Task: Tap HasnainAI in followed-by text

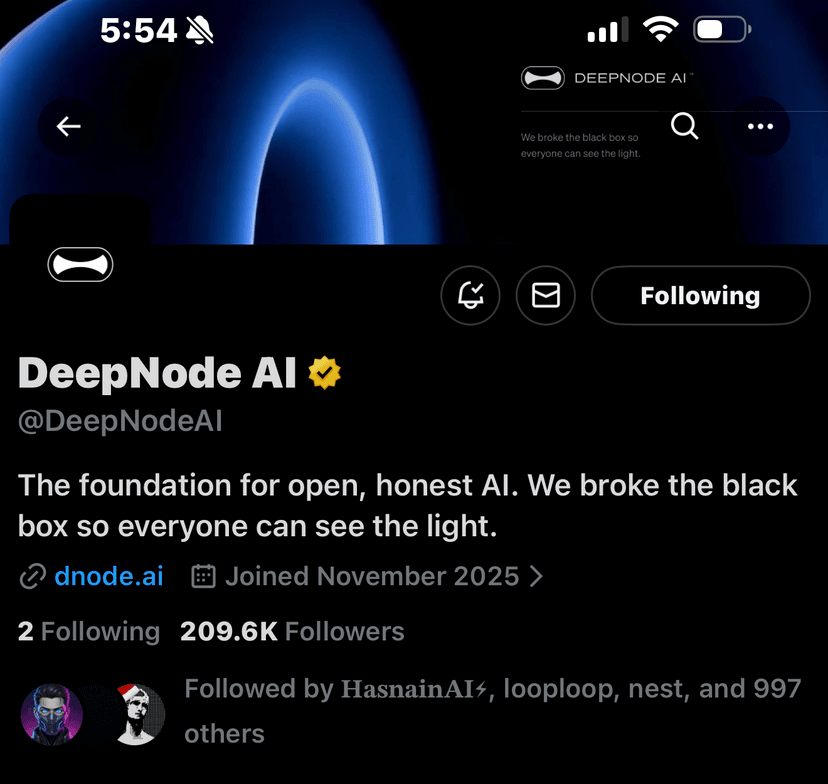Action: (412, 688)
